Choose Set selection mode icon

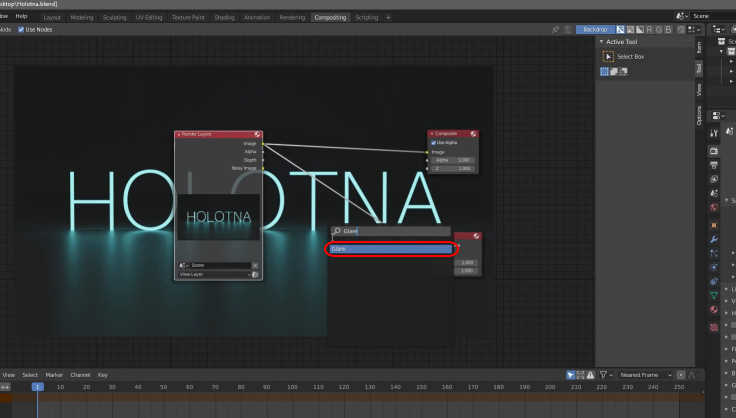click(605, 71)
